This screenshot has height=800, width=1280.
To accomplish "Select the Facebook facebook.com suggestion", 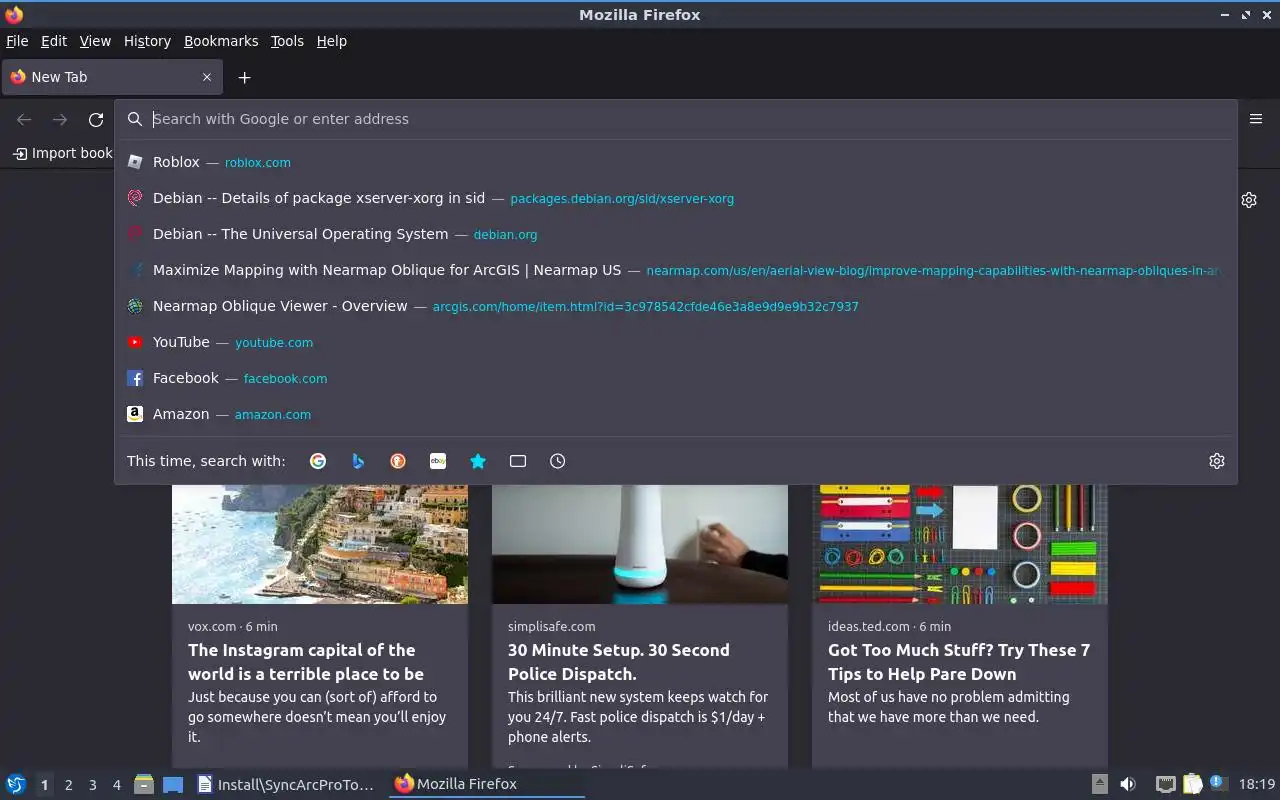I will pyautogui.click(x=676, y=378).
